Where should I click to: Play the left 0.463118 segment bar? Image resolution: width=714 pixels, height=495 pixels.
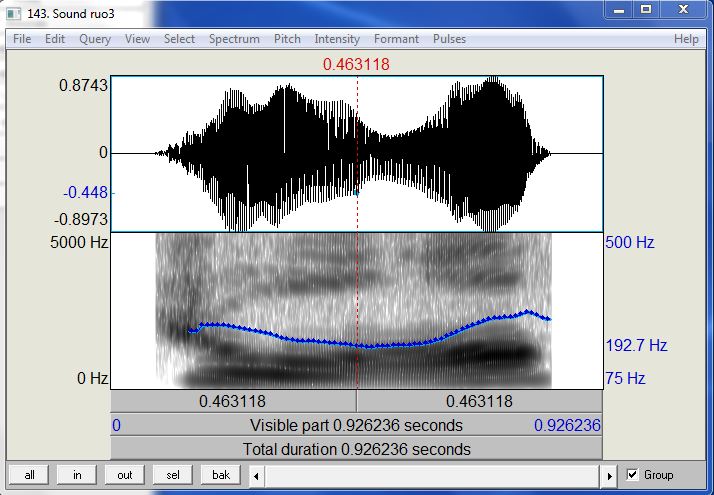[233, 401]
